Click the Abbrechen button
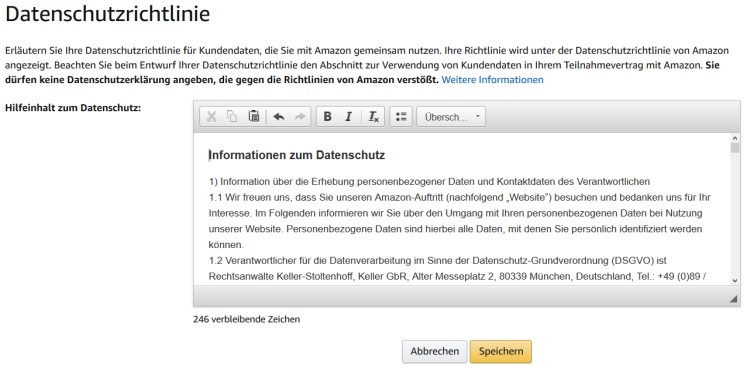 click(434, 351)
